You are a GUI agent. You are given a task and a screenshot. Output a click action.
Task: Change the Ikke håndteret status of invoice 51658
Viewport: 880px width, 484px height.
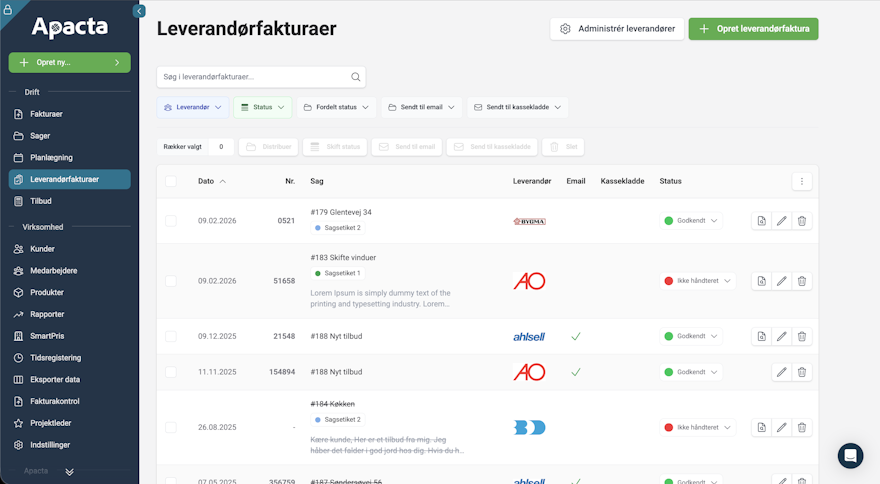click(x=698, y=282)
